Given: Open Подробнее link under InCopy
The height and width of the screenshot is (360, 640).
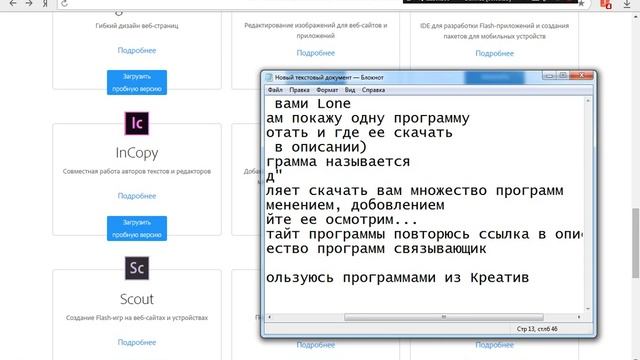Looking at the screenshot, I should tap(137, 196).
